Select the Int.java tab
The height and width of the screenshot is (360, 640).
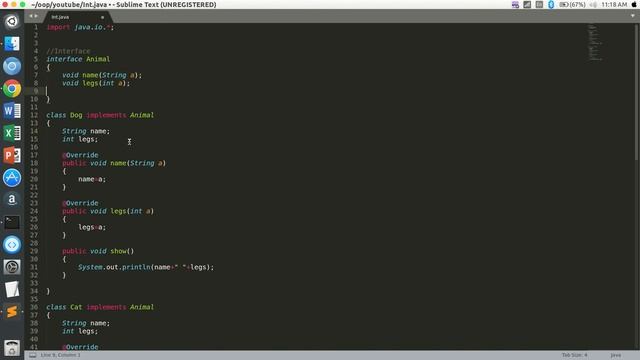tap(77, 17)
